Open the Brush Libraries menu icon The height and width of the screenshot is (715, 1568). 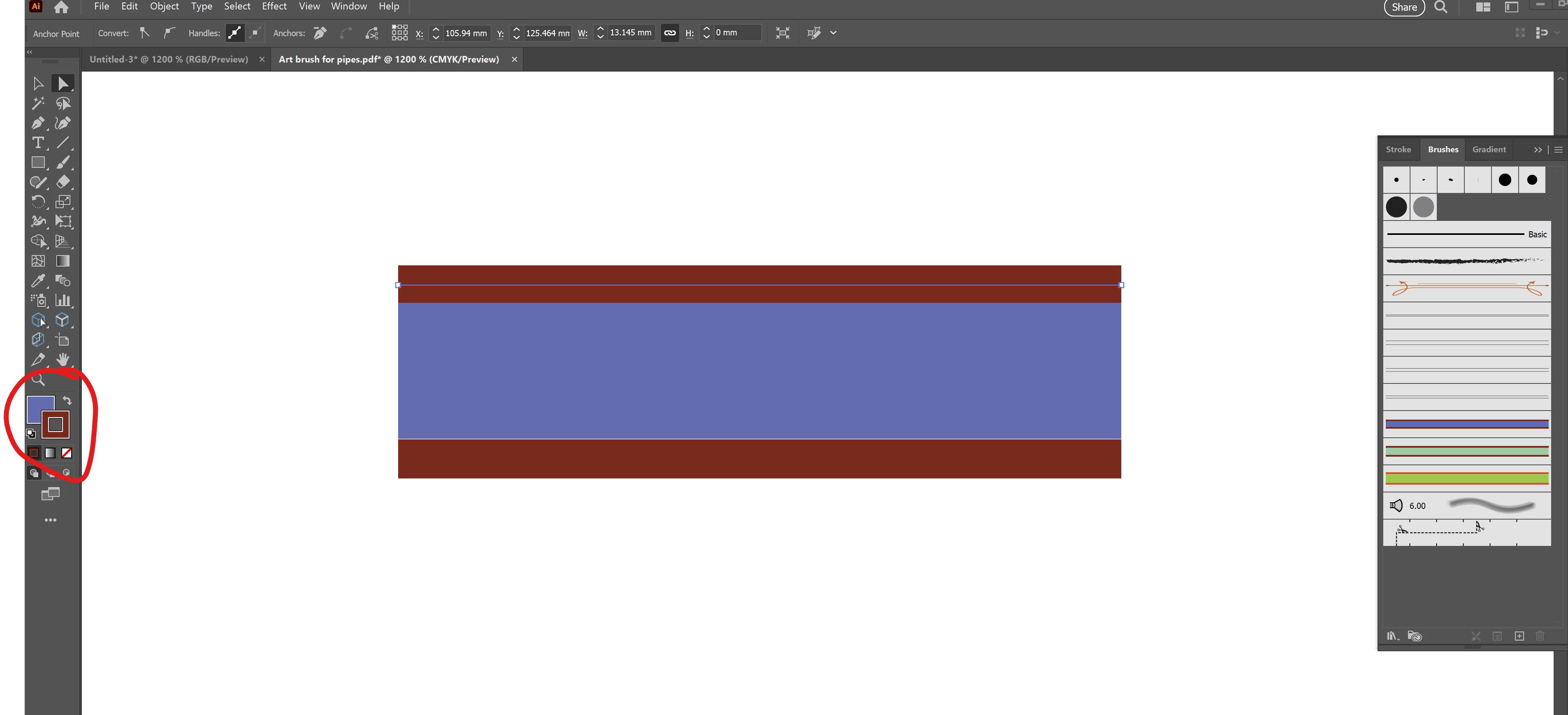1392,636
